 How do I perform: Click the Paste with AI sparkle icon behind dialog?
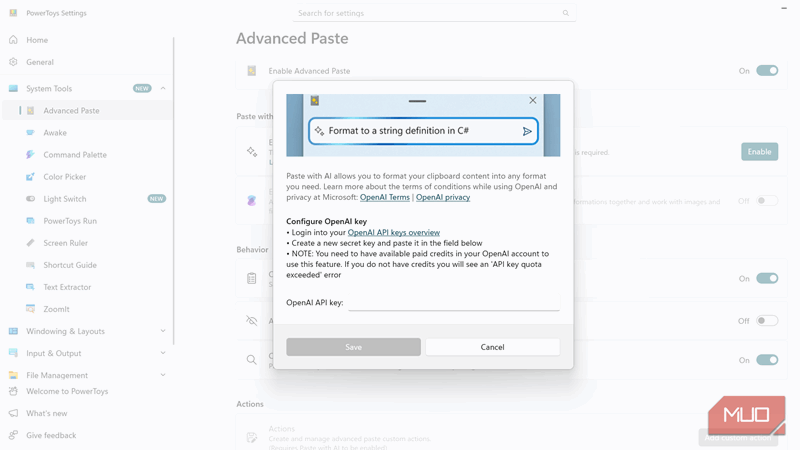[x=252, y=152]
